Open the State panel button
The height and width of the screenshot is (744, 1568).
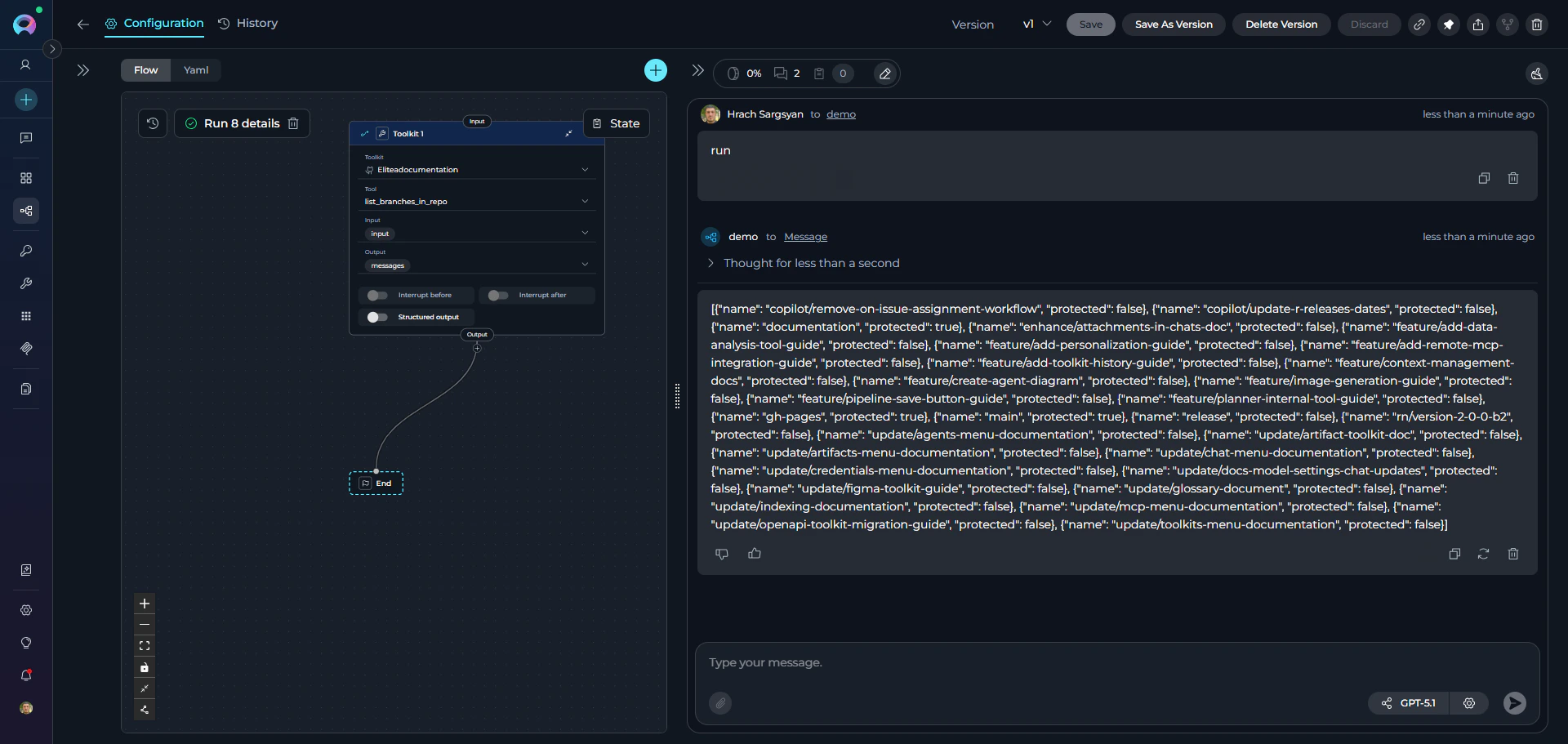point(617,123)
